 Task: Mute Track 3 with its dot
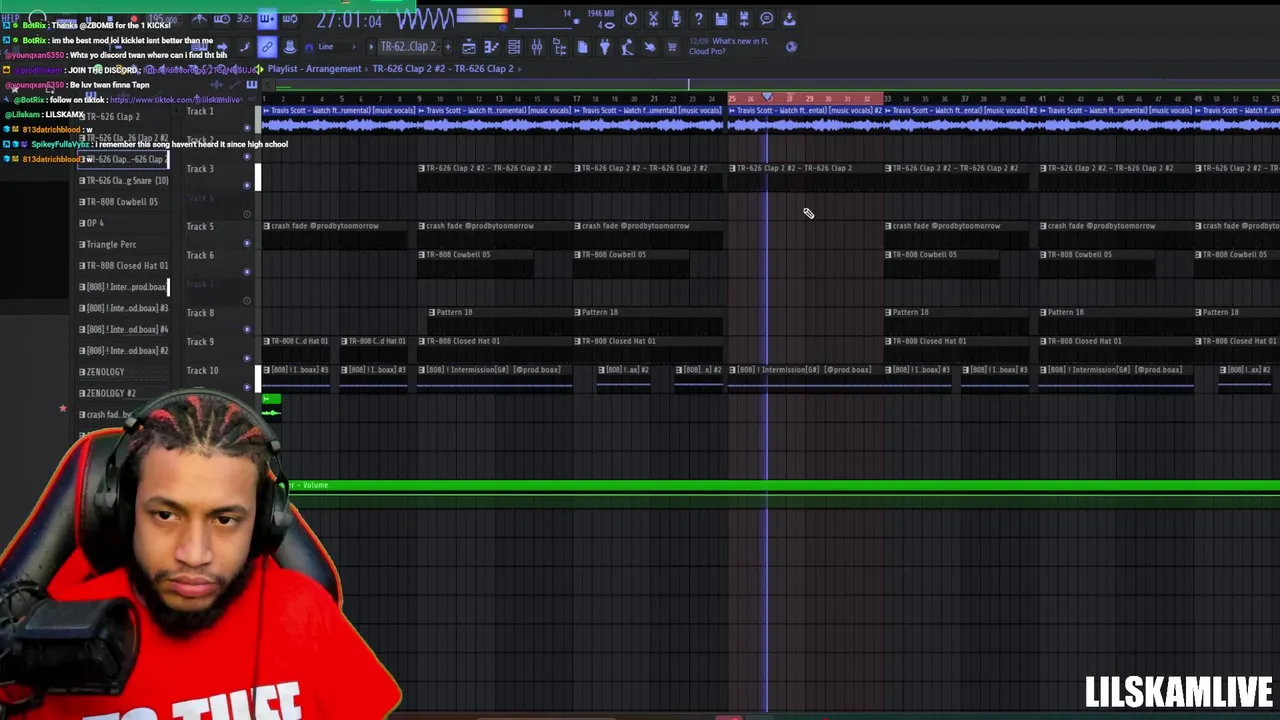pyautogui.click(x=247, y=184)
